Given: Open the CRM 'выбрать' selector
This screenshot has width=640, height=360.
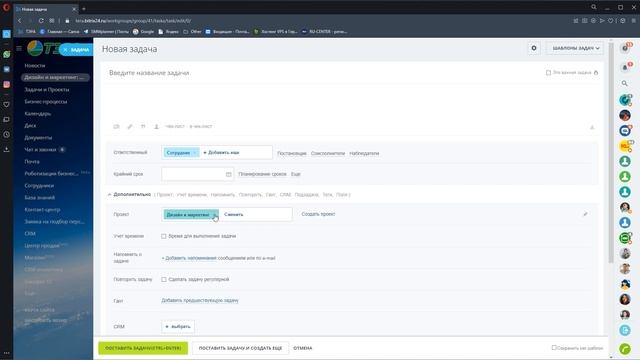Looking at the screenshot, I should [x=178, y=327].
